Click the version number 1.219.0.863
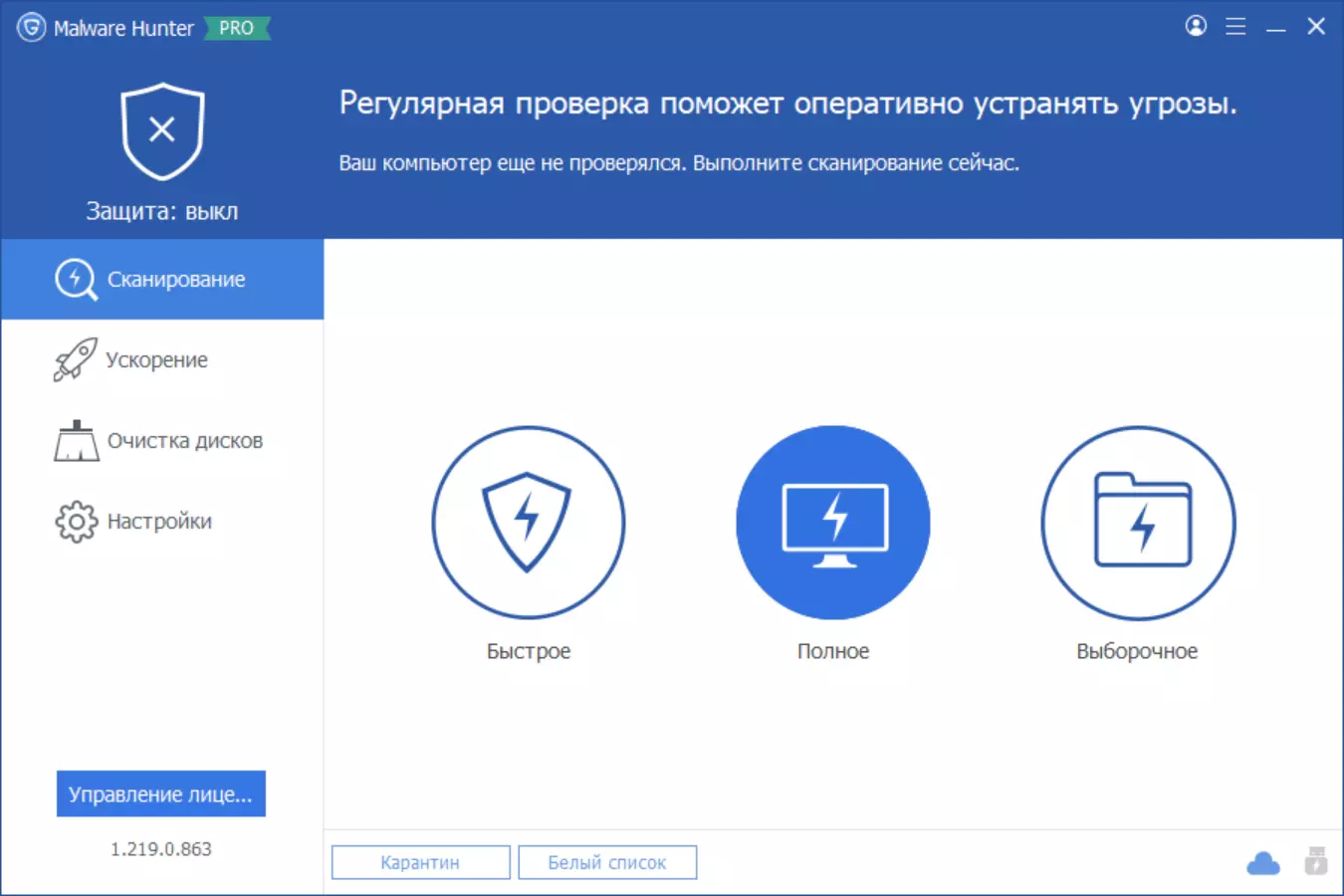This screenshot has height=896, width=1344. [161, 849]
